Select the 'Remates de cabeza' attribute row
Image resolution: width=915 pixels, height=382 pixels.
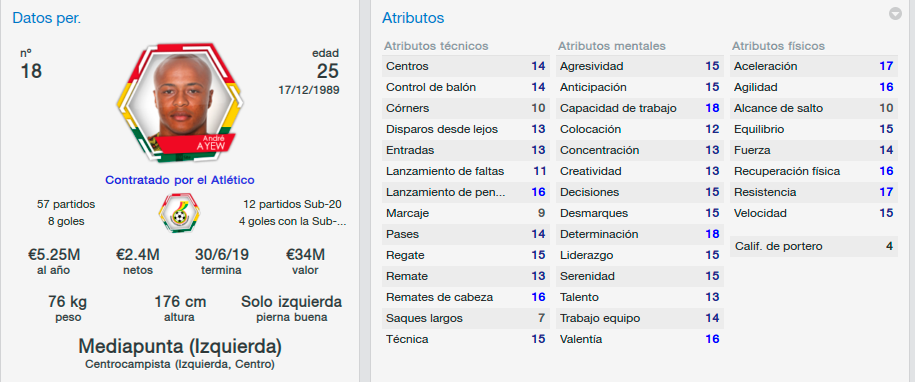pyautogui.click(x=466, y=297)
